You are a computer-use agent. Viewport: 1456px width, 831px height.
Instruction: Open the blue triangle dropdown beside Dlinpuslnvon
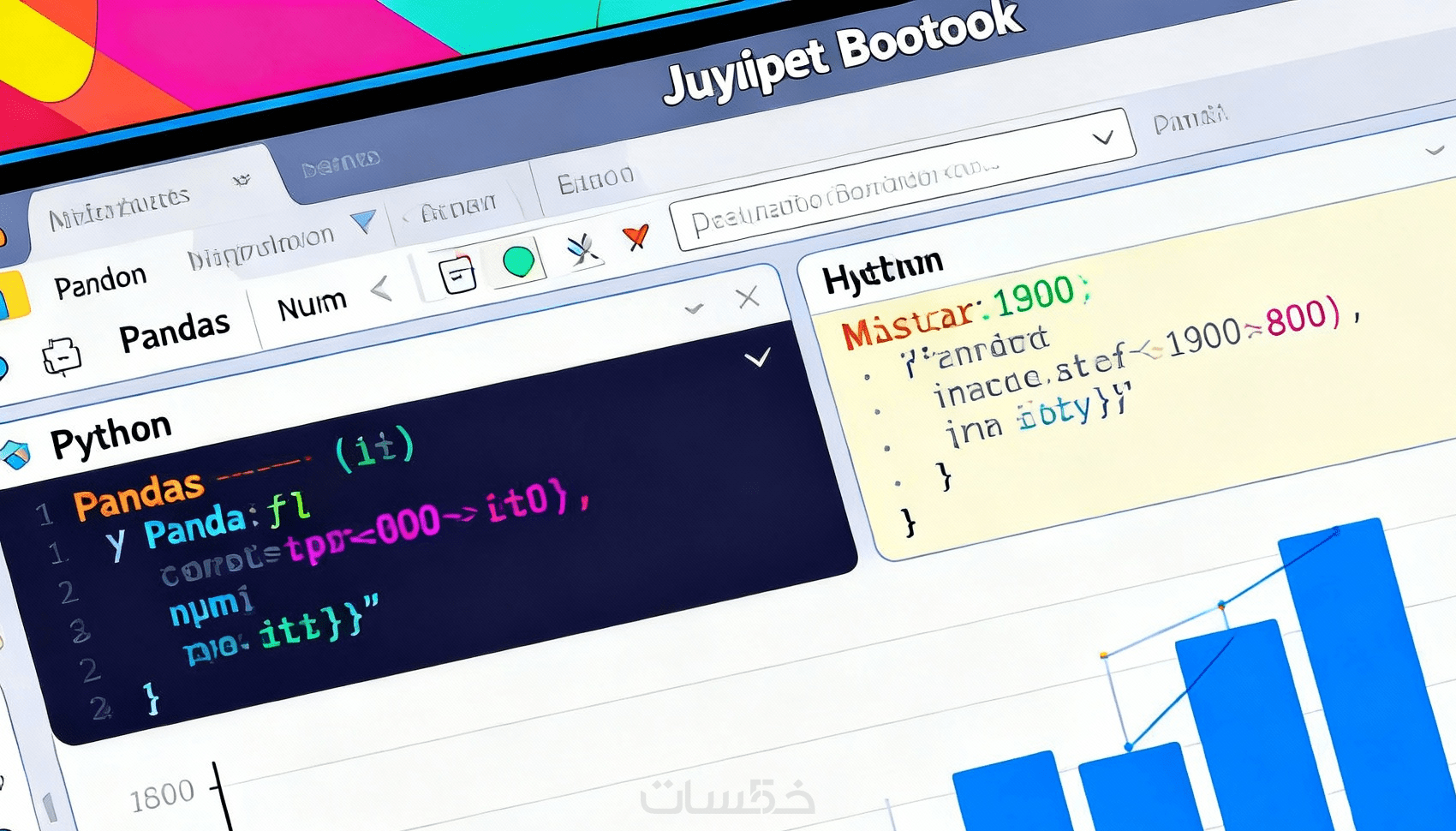[x=363, y=222]
